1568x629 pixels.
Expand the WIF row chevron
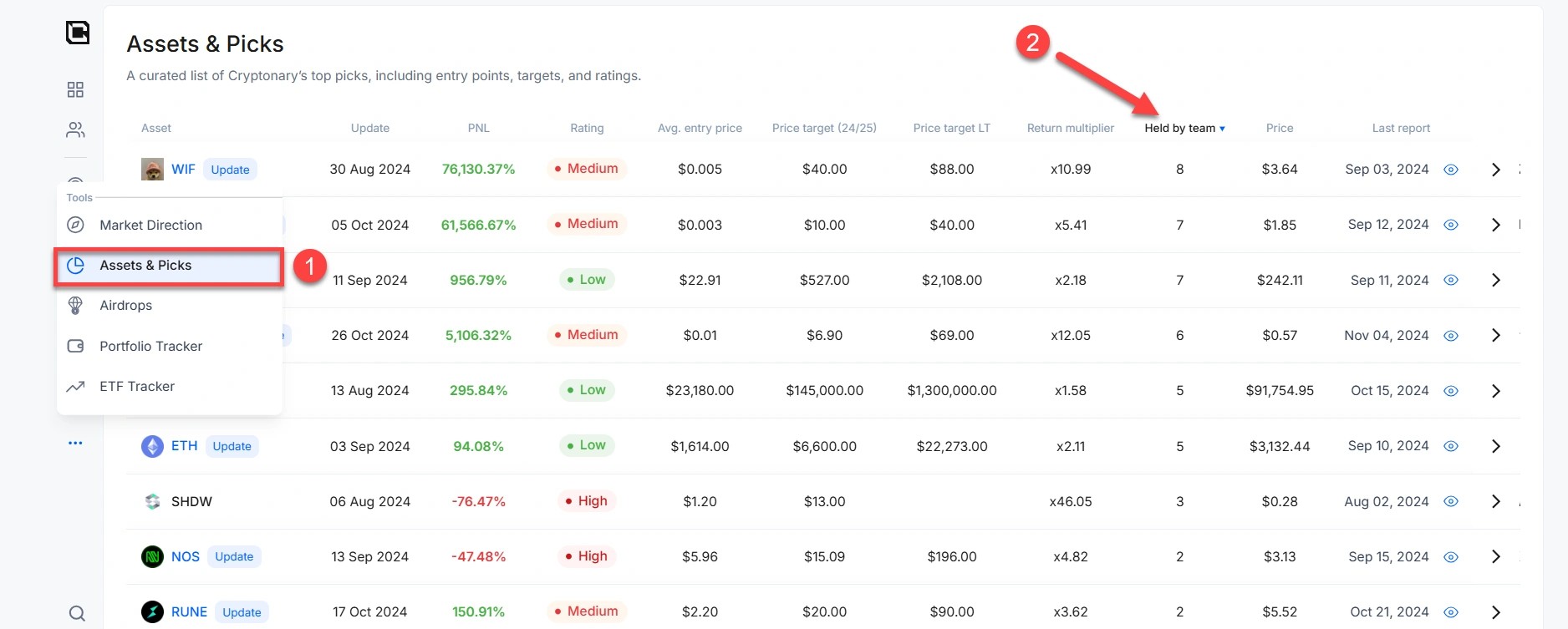point(1496,170)
